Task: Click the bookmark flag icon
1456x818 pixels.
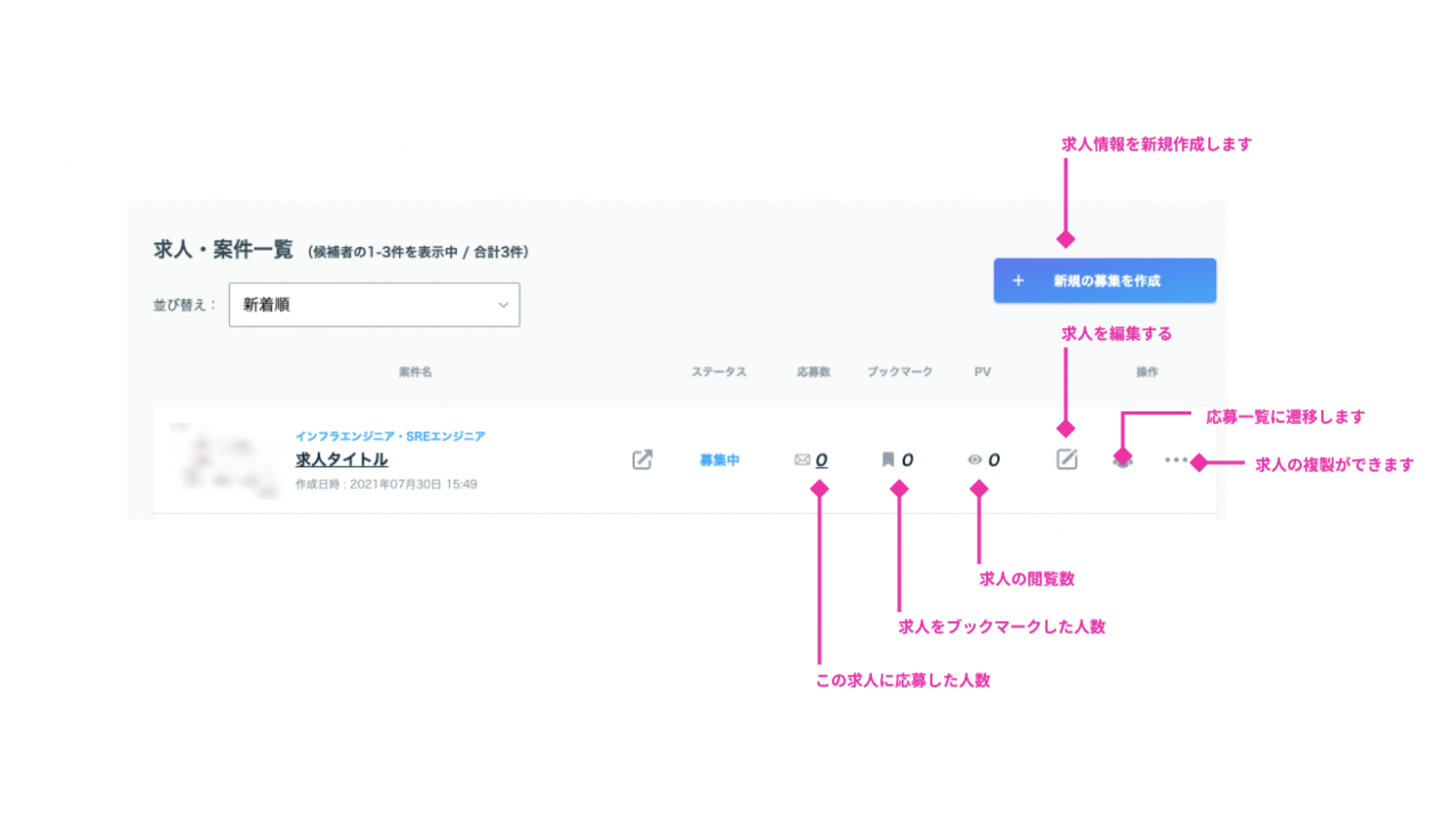Action: click(x=888, y=459)
